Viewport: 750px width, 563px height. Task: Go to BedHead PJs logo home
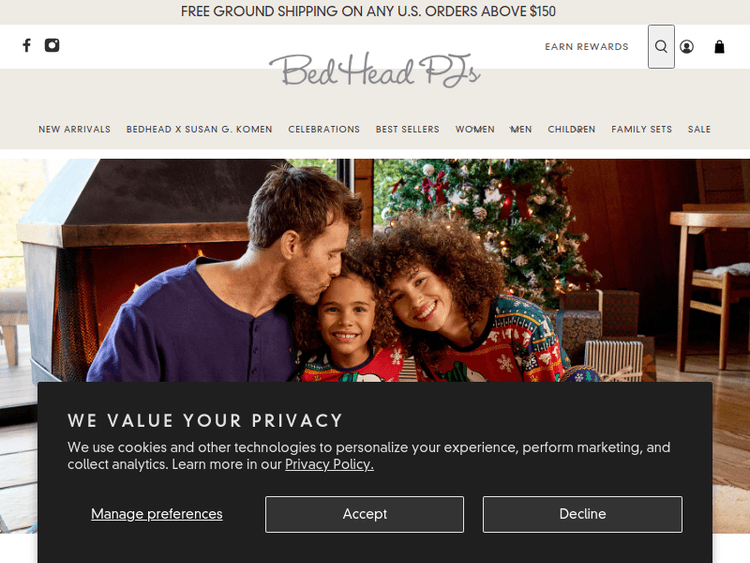coord(375,70)
